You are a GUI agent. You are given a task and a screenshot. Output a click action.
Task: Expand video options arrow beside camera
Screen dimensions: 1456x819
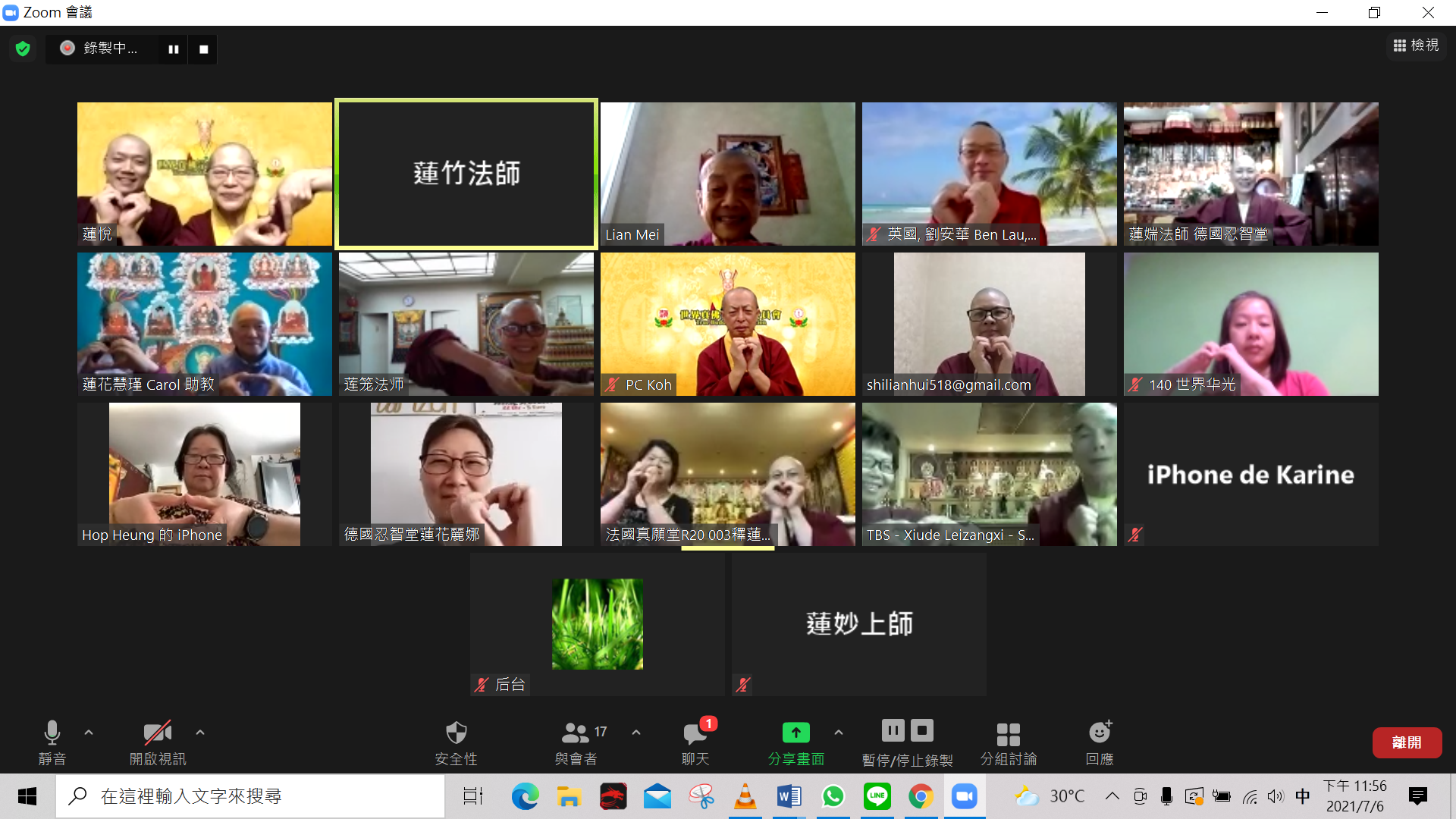click(x=200, y=733)
